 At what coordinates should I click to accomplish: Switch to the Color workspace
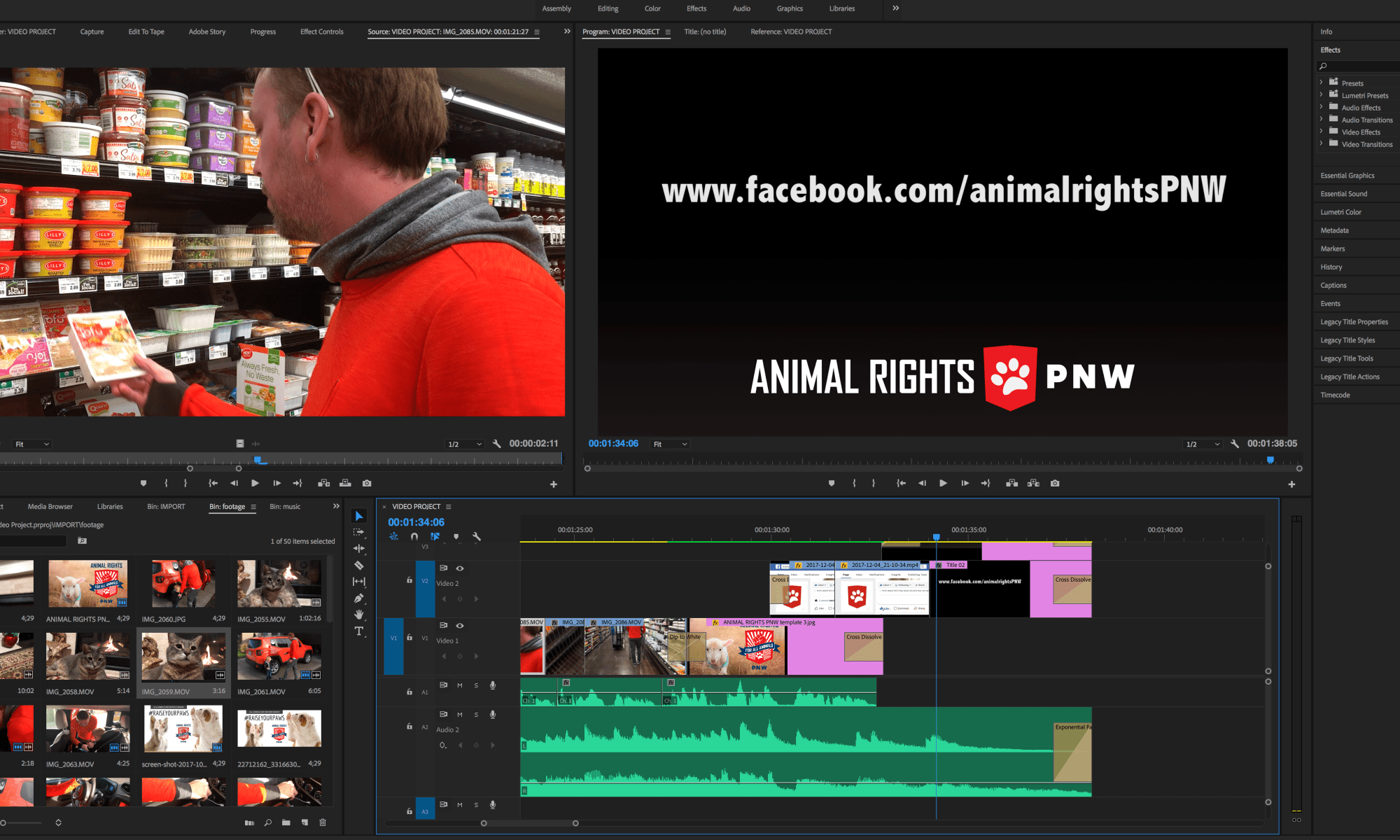pyautogui.click(x=652, y=8)
